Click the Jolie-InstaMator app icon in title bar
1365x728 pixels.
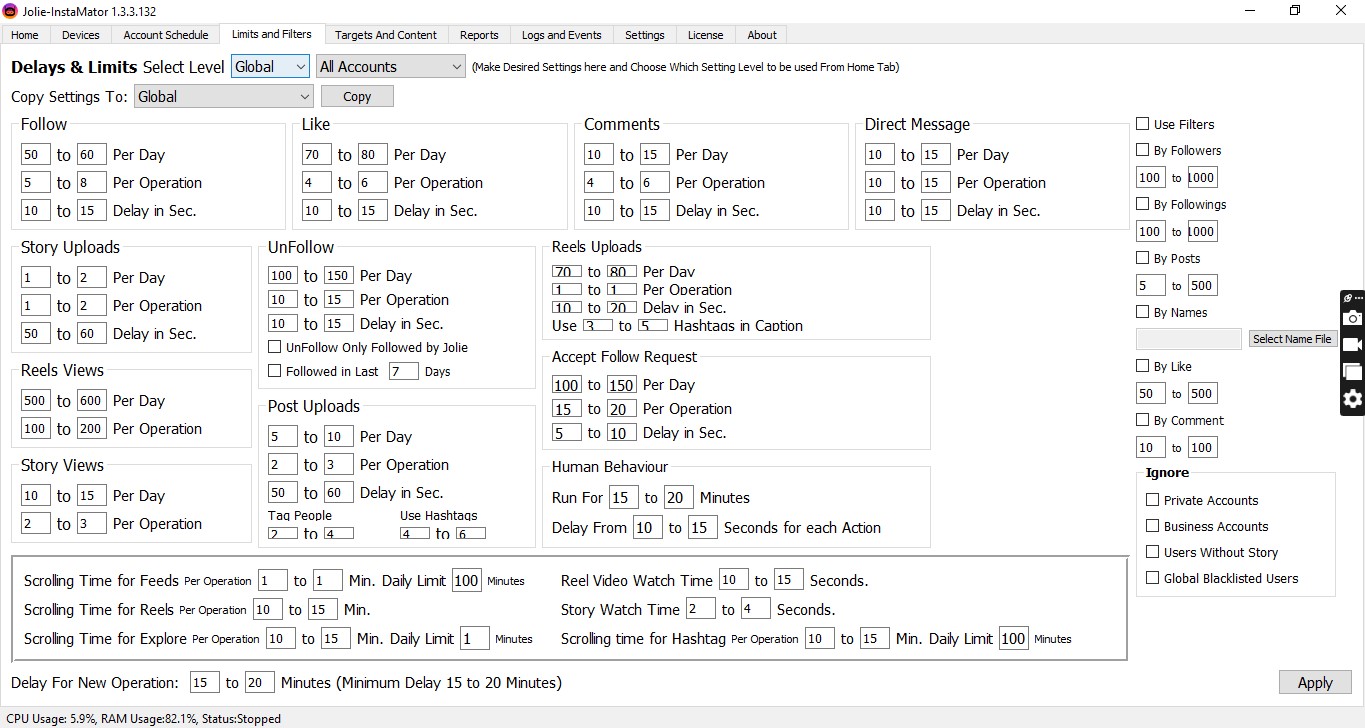11,11
